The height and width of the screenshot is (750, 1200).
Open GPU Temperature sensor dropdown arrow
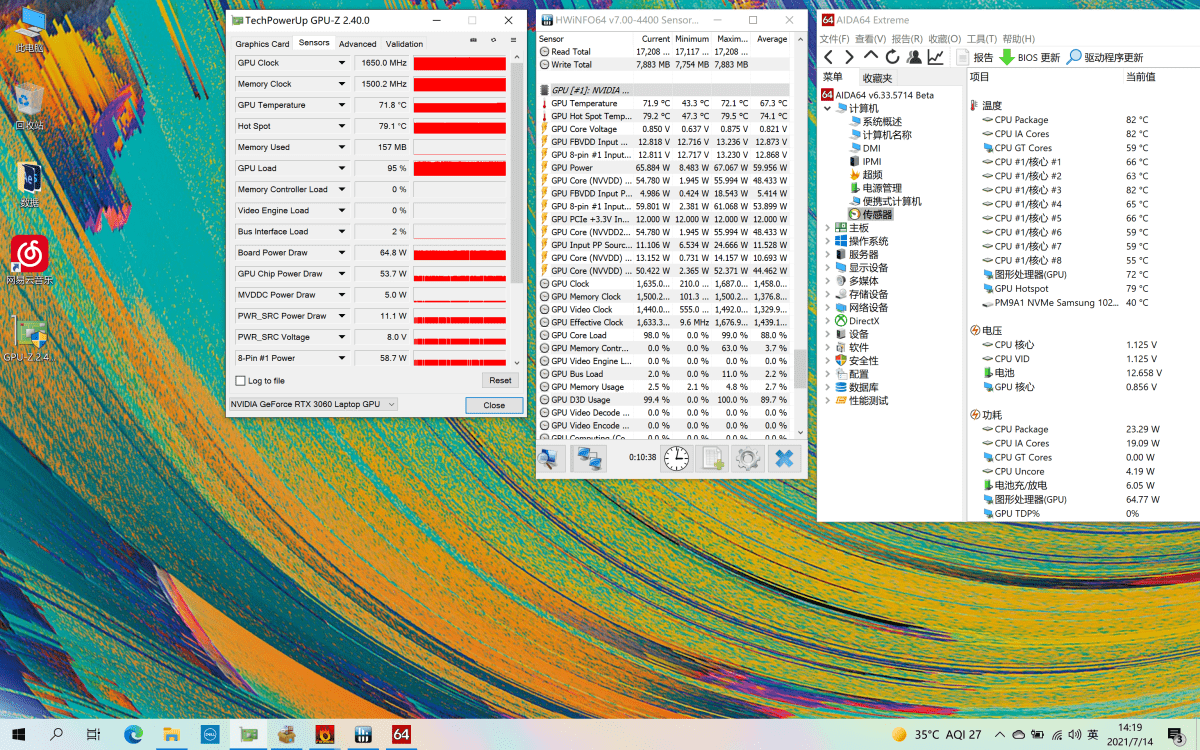342,105
